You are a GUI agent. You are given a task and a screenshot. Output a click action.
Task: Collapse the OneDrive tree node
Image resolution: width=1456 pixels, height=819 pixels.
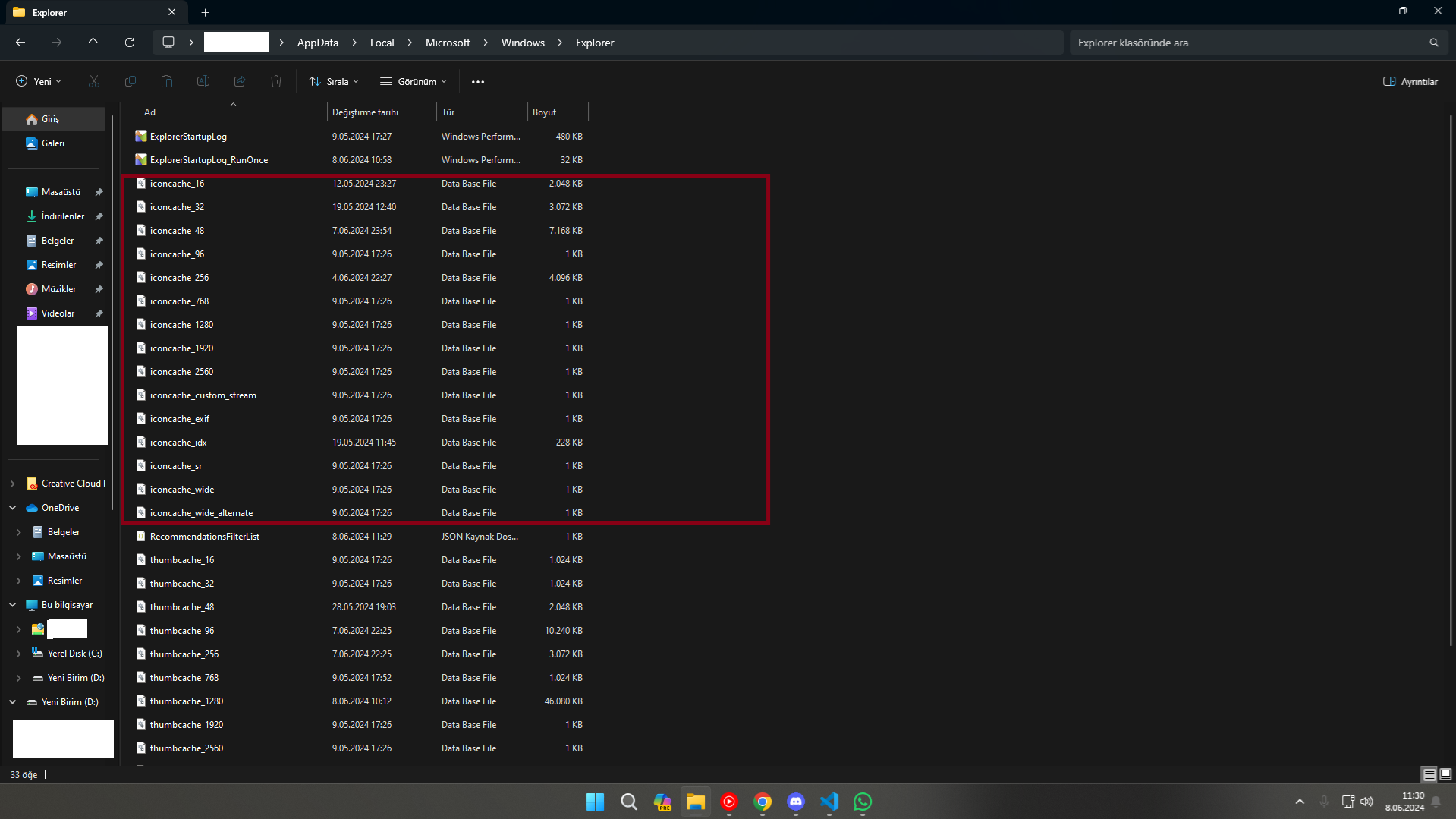point(13,508)
